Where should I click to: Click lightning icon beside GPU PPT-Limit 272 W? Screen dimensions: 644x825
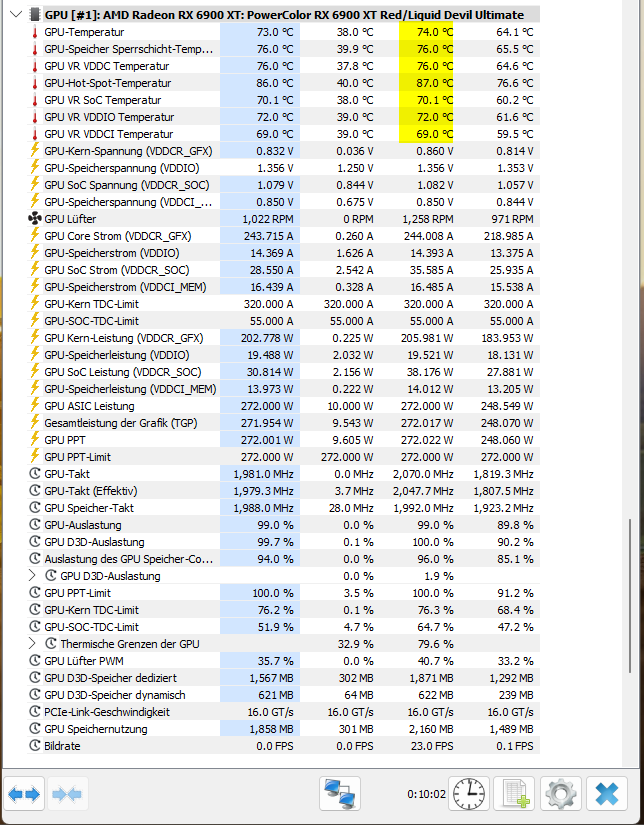[x=35, y=456]
